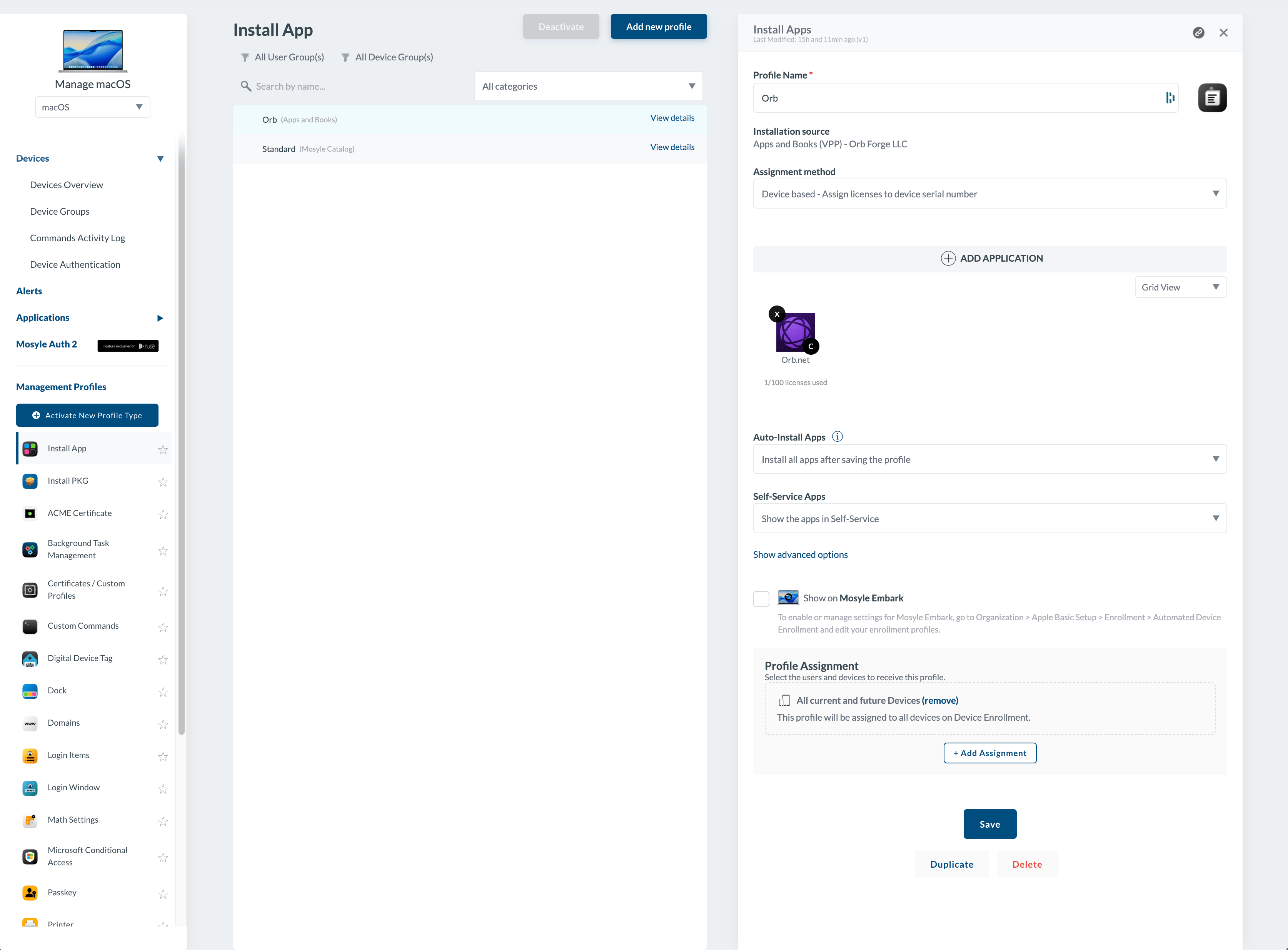The height and width of the screenshot is (950, 1288).
Task: Expand the All categories dropdown
Action: [x=588, y=86]
